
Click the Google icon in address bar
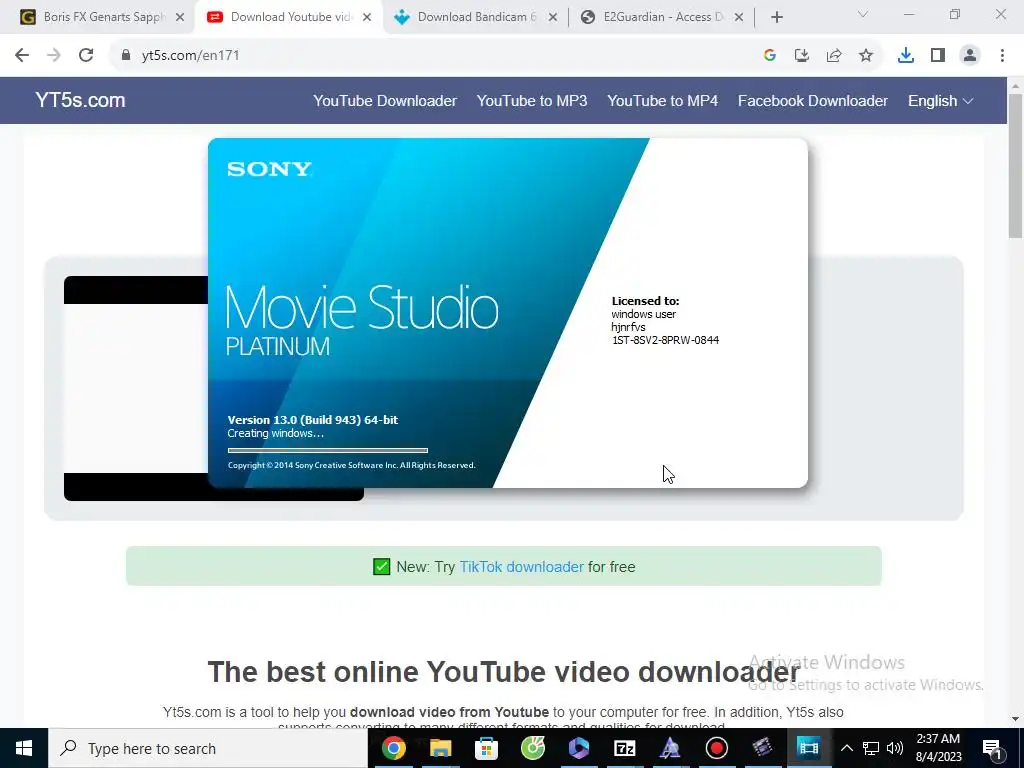770,56
